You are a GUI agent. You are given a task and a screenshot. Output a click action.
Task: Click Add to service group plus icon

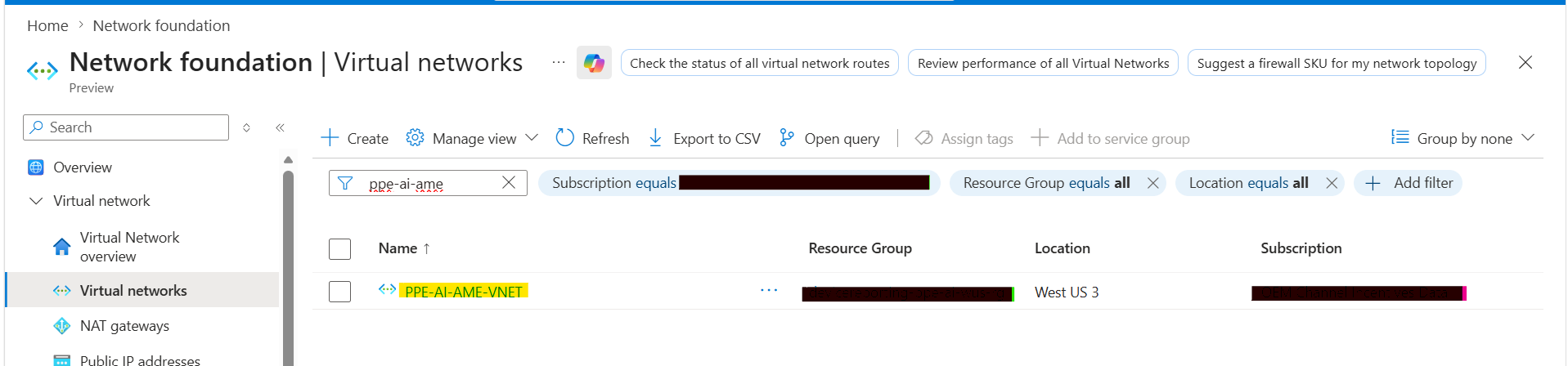tap(1040, 137)
